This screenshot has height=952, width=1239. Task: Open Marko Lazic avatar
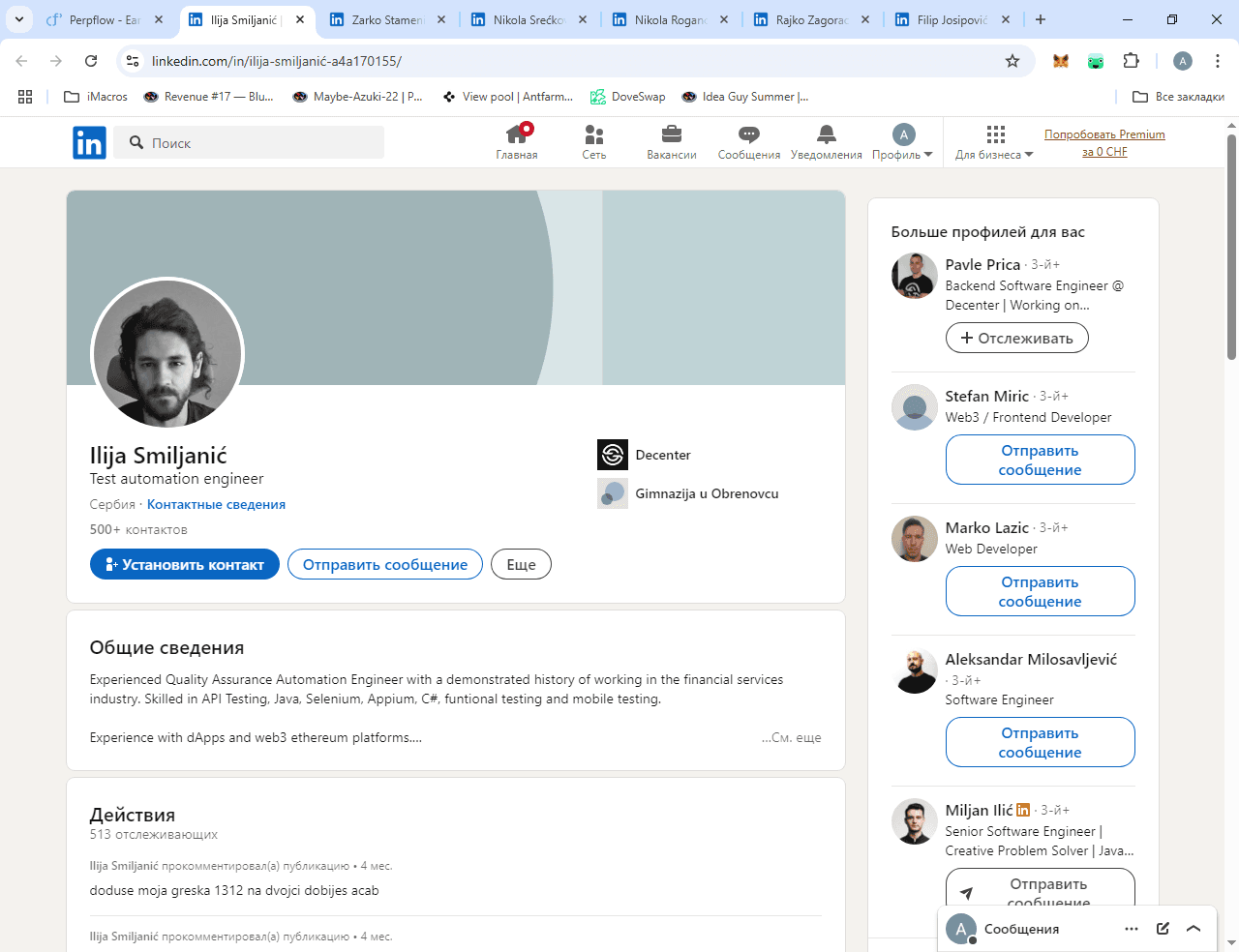(914, 539)
